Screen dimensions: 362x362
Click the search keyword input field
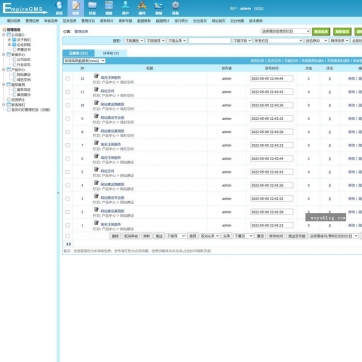click(x=209, y=41)
